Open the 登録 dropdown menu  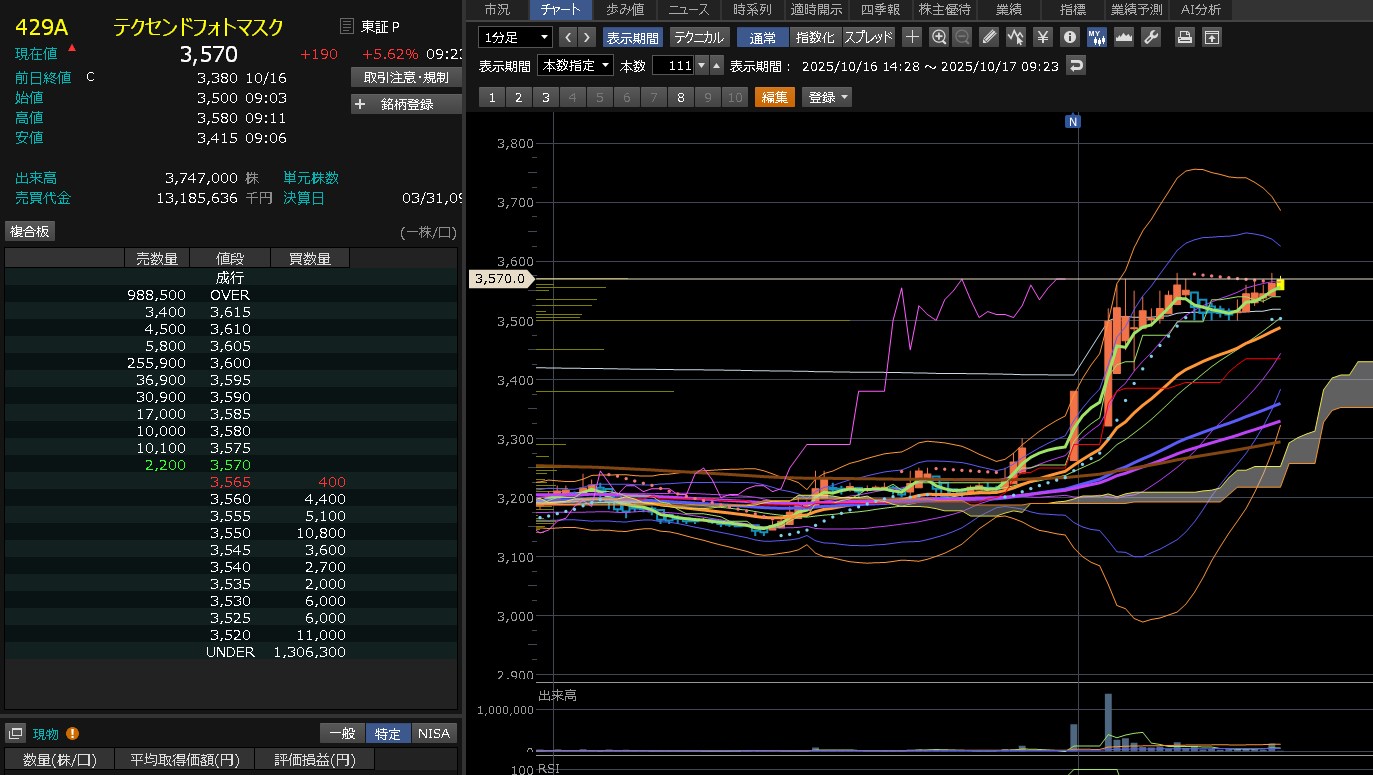tap(827, 97)
